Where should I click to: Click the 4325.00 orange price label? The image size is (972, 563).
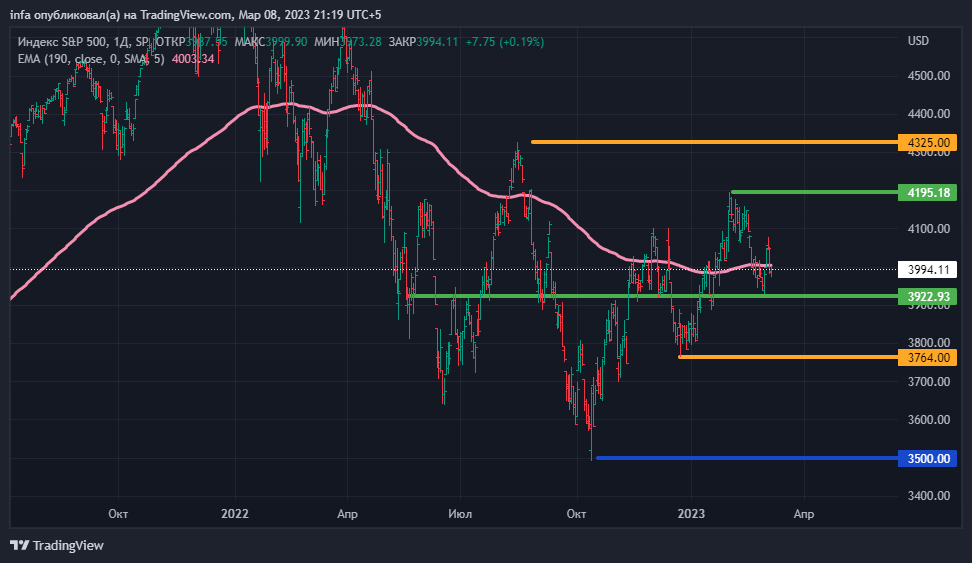click(x=927, y=143)
